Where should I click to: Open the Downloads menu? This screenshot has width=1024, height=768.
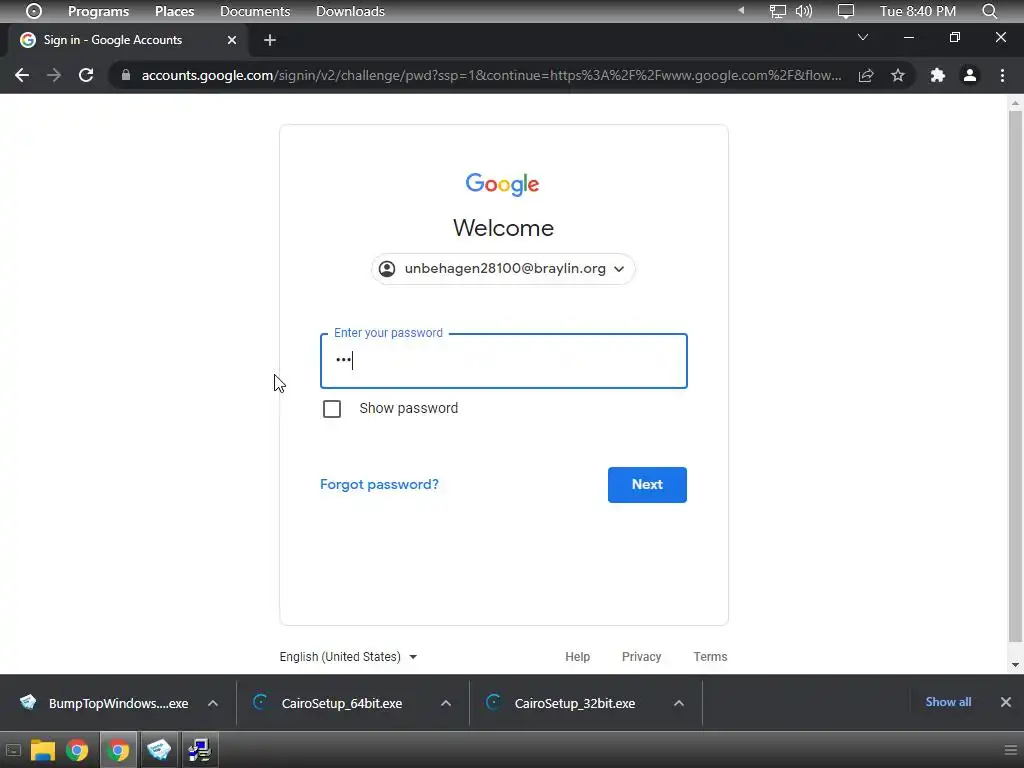click(350, 11)
